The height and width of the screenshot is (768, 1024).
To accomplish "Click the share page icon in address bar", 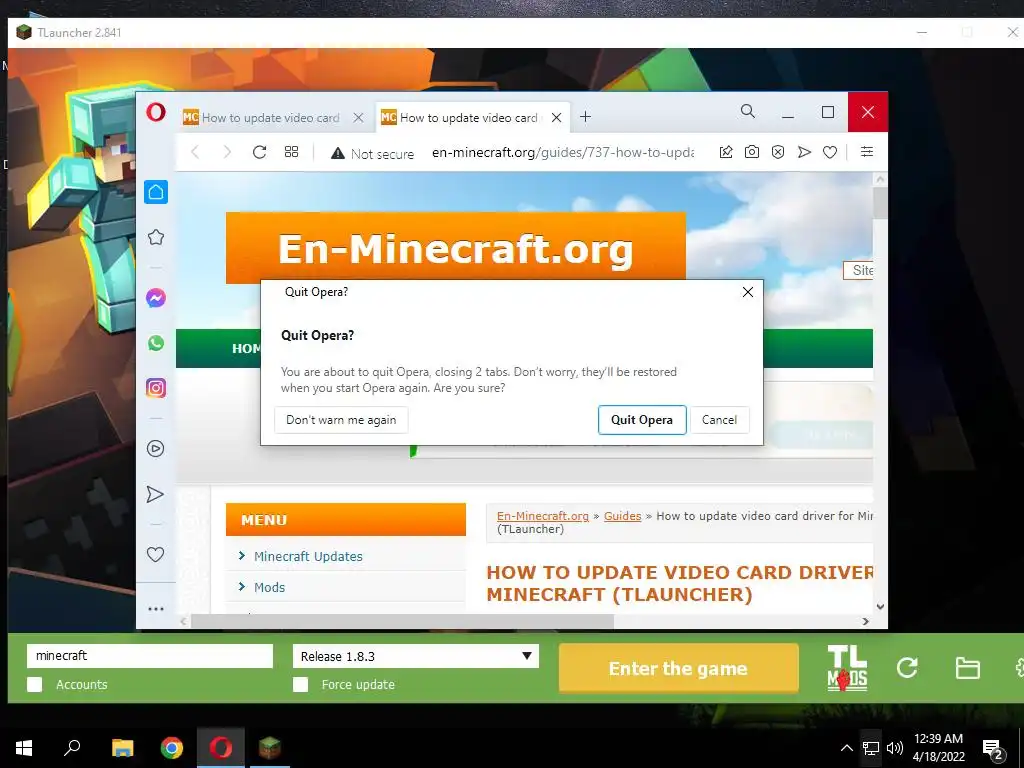I will tap(726, 152).
